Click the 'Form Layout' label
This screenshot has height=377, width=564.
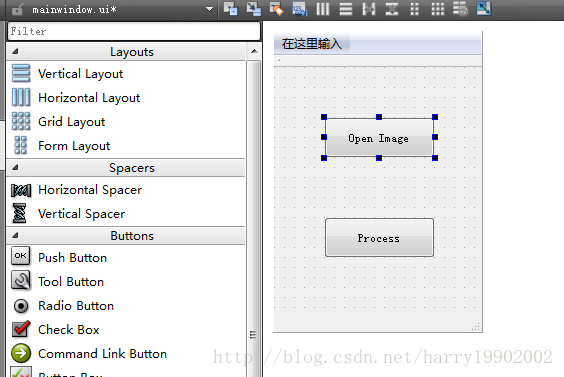(x=74, y=146)
